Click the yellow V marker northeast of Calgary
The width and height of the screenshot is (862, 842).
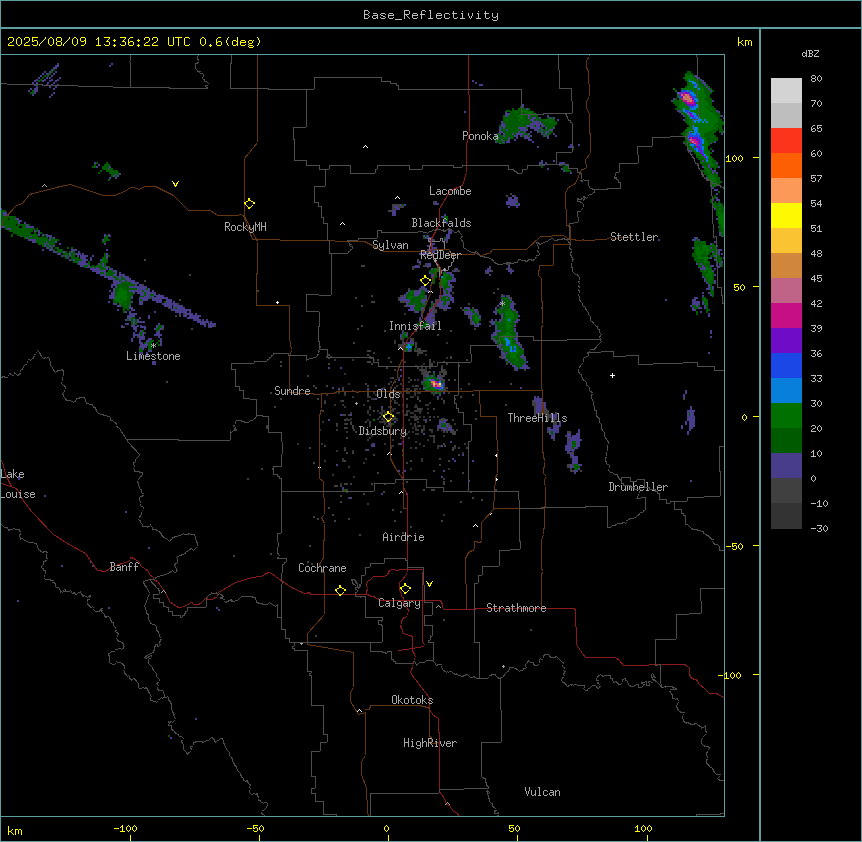point(429,584)
